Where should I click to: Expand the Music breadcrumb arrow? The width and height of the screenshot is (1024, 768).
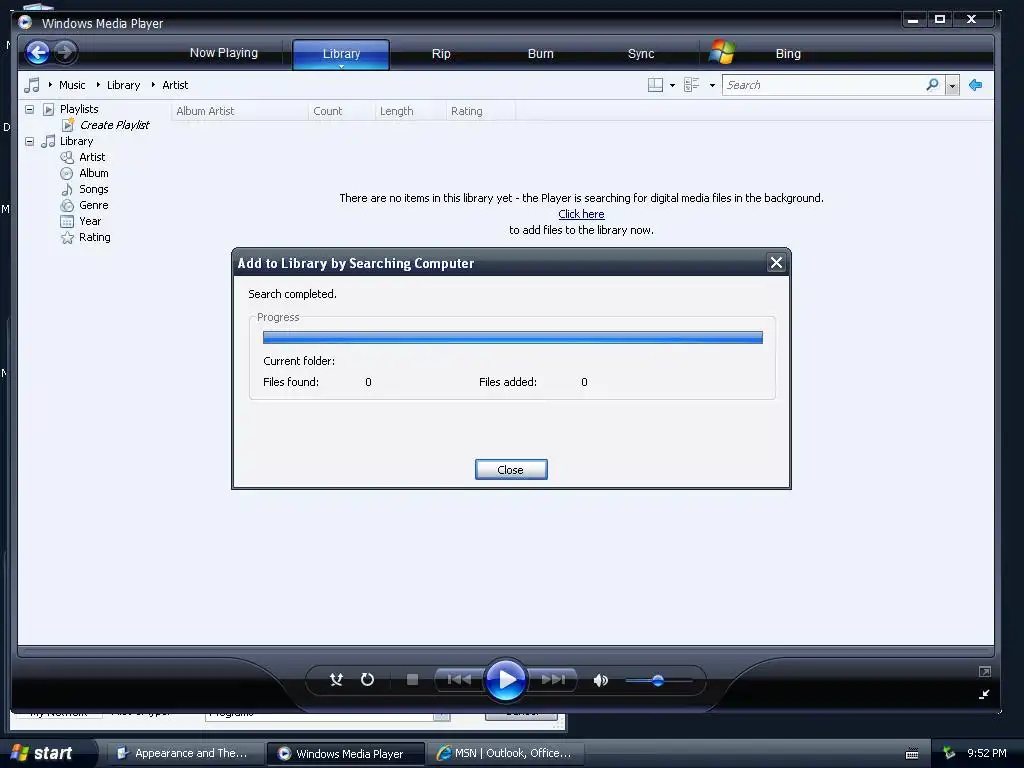pyautogui.click(x=50, y=85)
